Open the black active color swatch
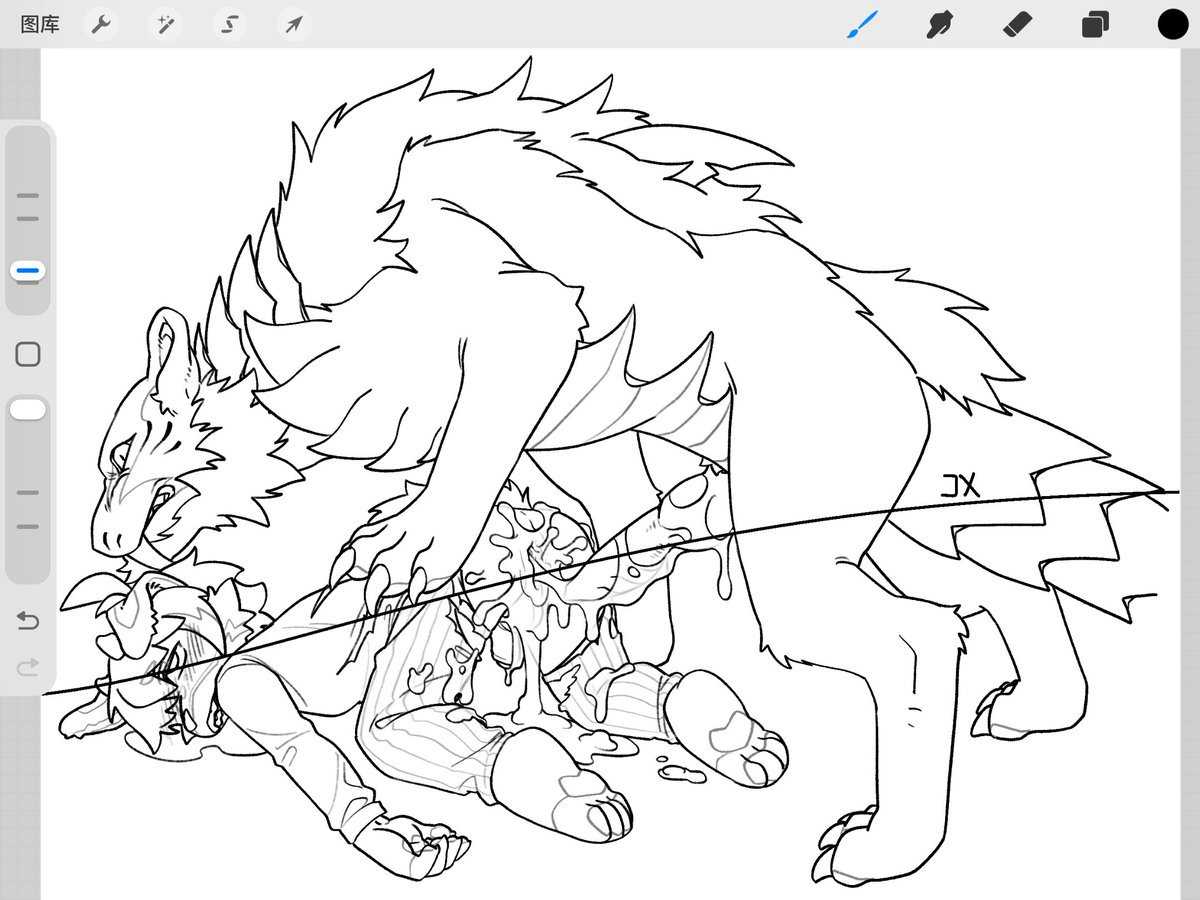 (x=1173, y=25)
